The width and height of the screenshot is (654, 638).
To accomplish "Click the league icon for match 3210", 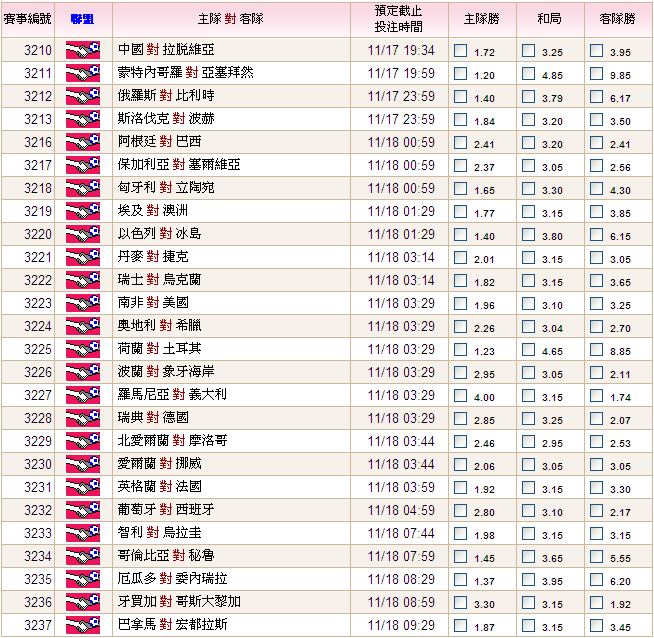I will point(83,50).
